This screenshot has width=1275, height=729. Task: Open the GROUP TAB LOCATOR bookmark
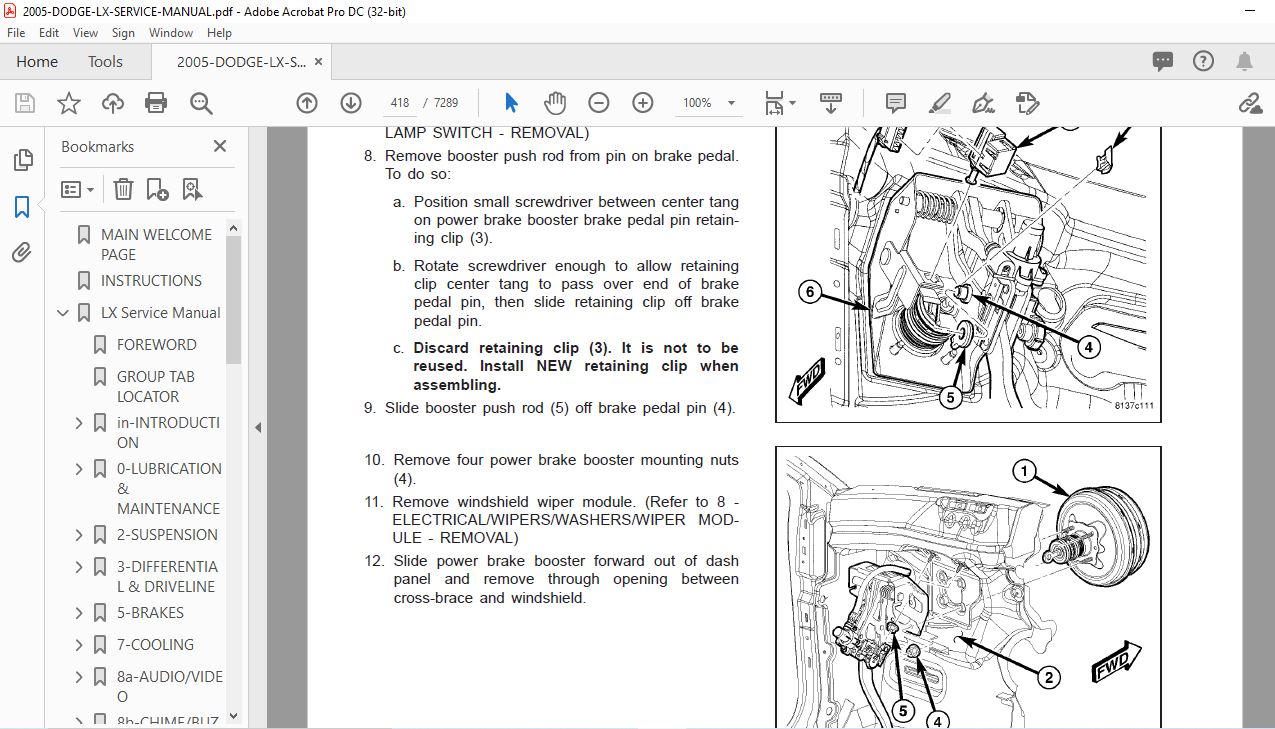pos(156,387)
